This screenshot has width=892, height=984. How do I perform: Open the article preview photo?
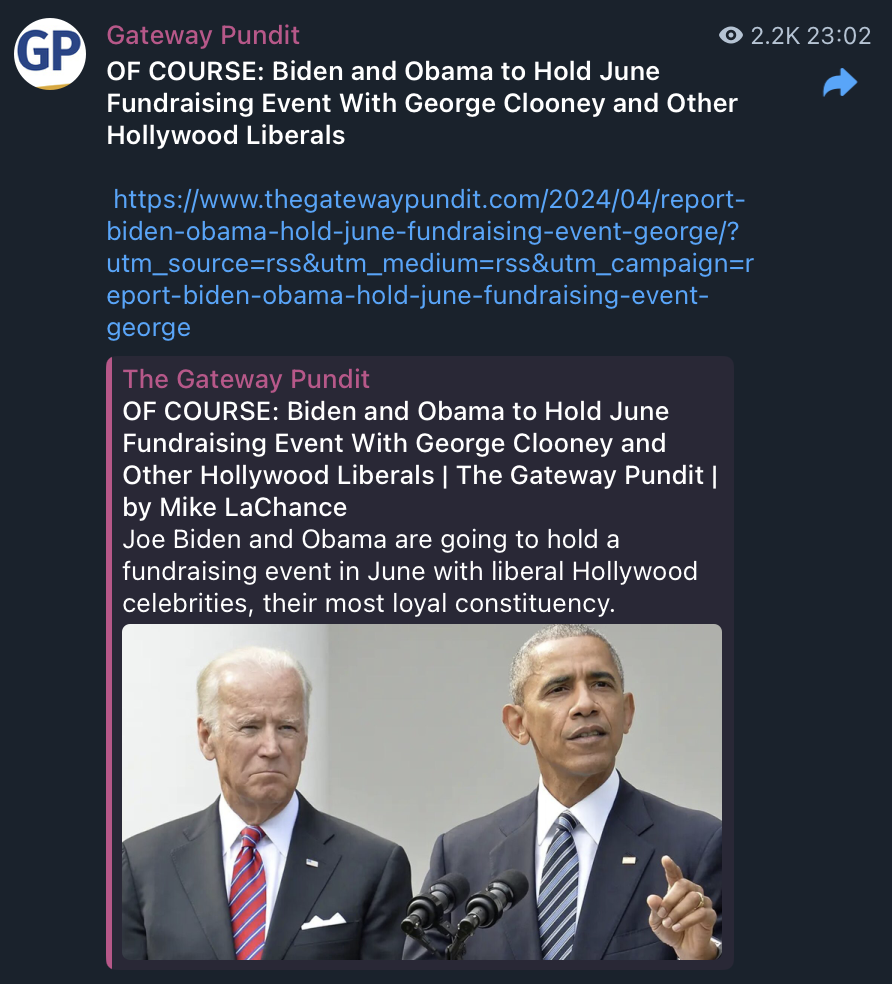(x=422, y=791)
